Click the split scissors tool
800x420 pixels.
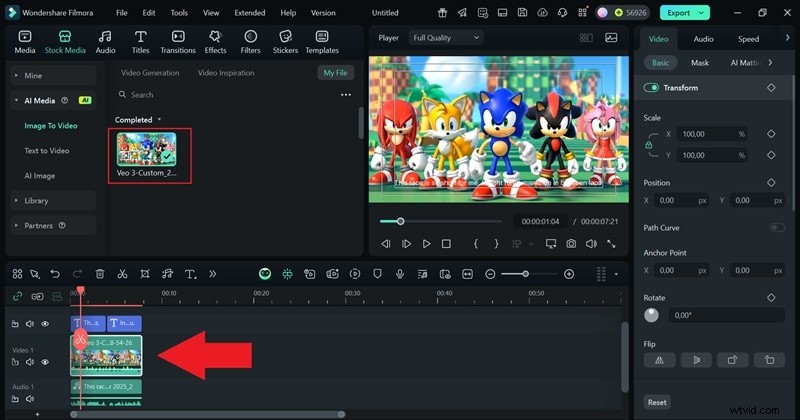[x=122, y=274]
